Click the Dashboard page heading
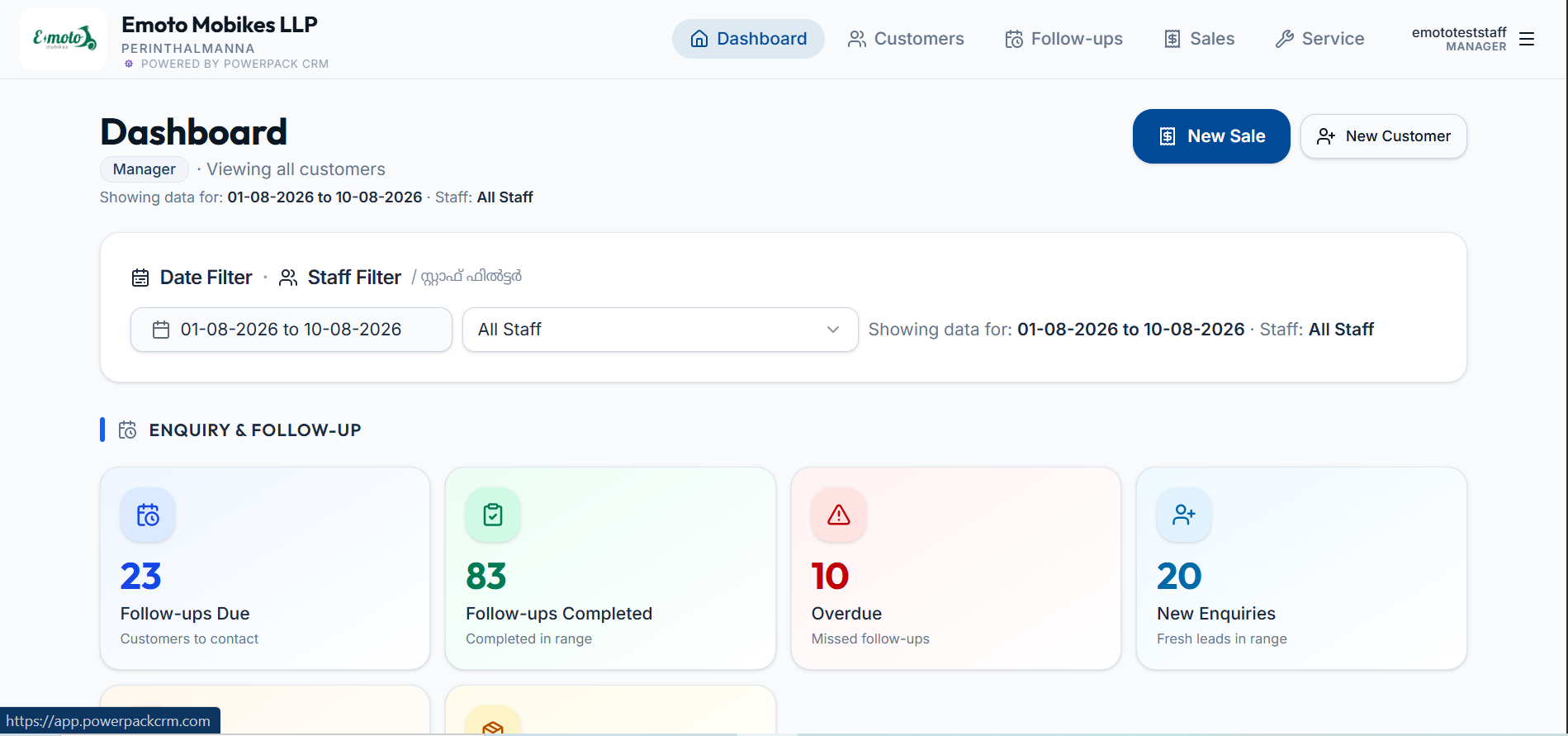Screen dimensions: 1568x736 (194, 132)
